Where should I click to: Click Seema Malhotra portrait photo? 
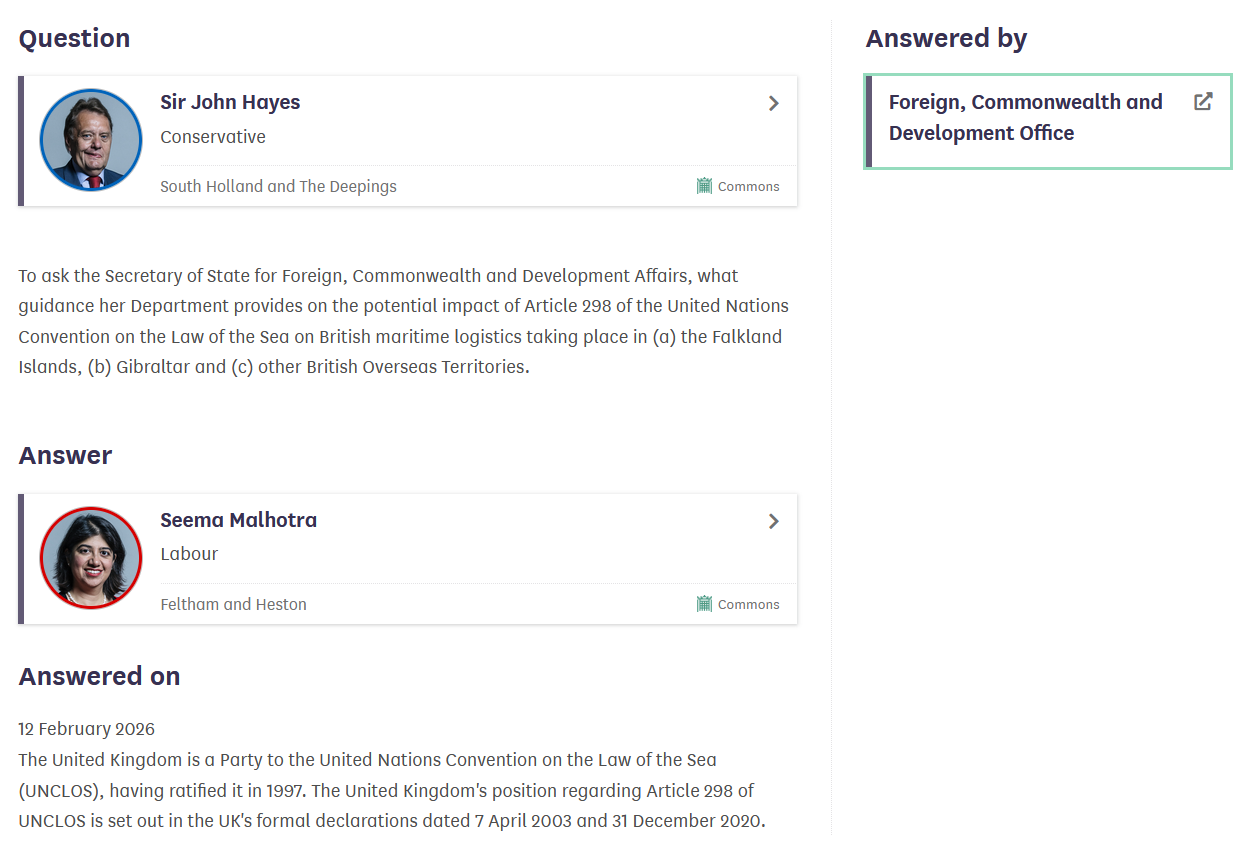coord(91,558)
